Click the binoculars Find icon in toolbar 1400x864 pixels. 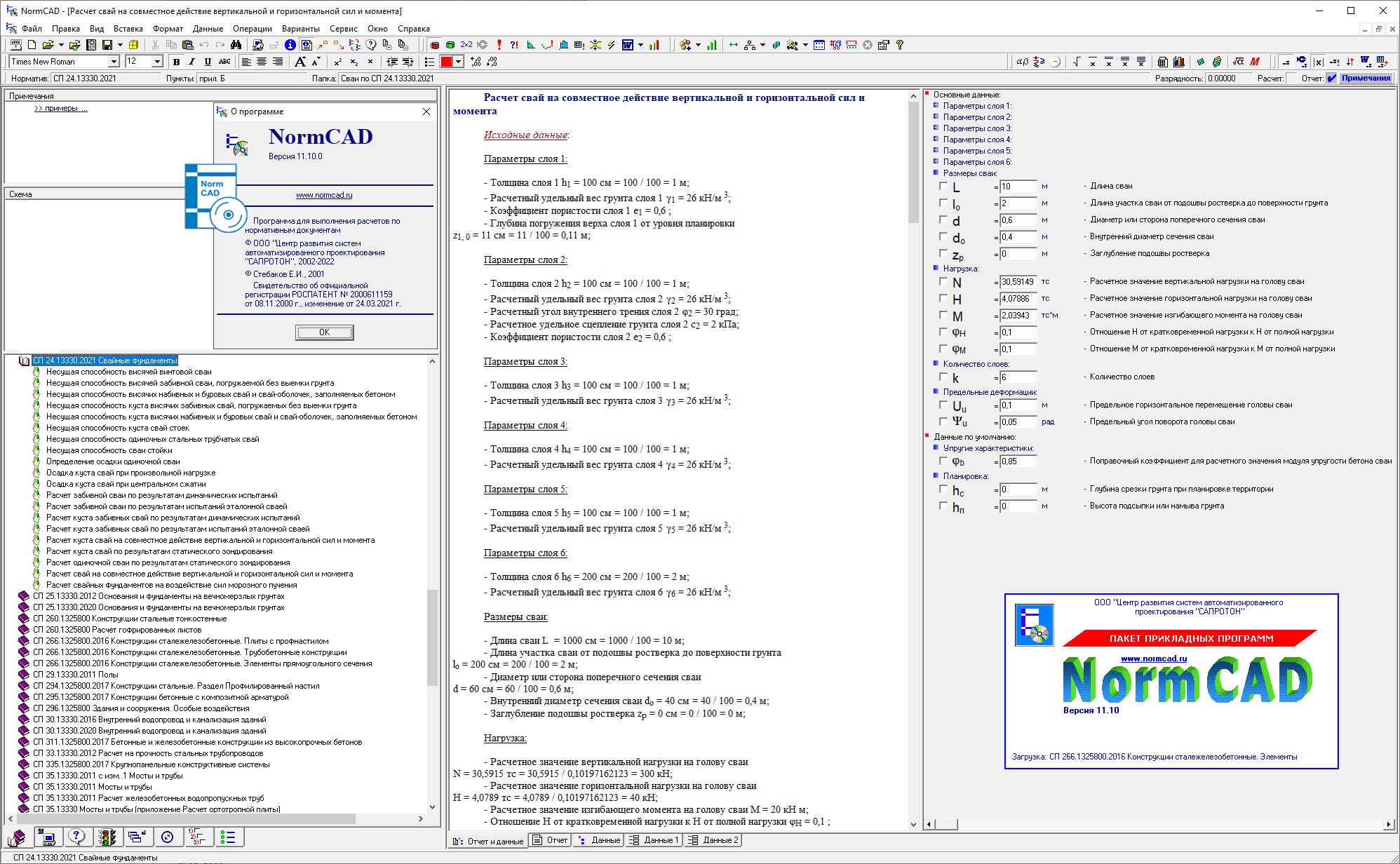236,45
